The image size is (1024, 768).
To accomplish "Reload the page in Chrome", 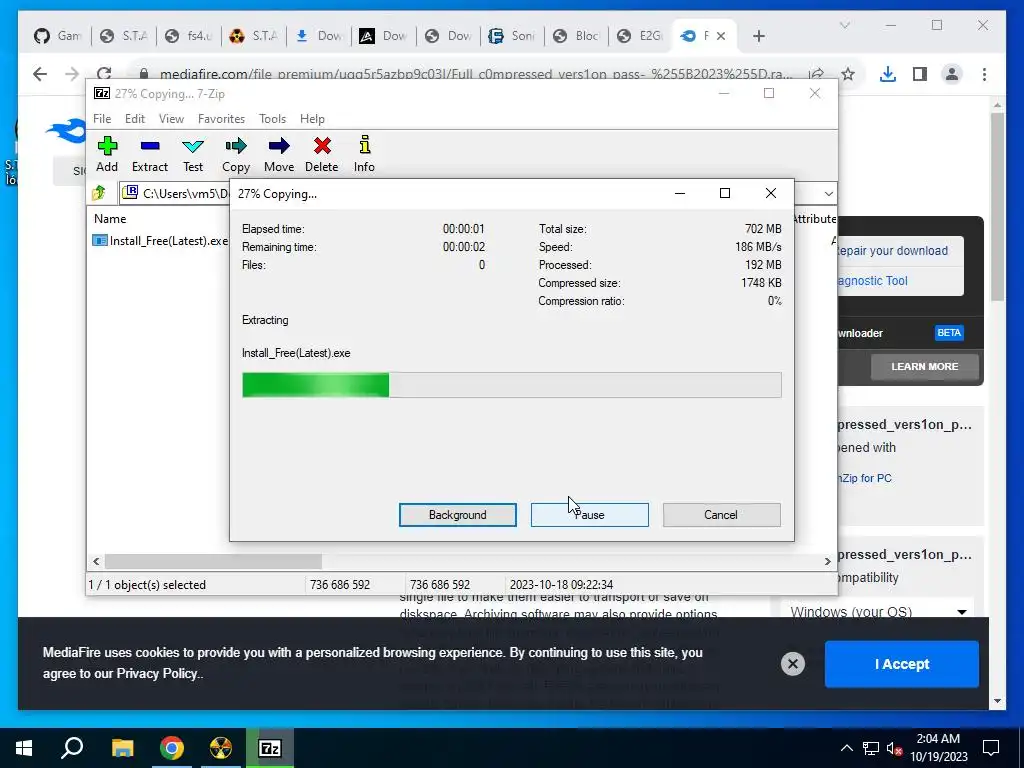I will 104,74.
